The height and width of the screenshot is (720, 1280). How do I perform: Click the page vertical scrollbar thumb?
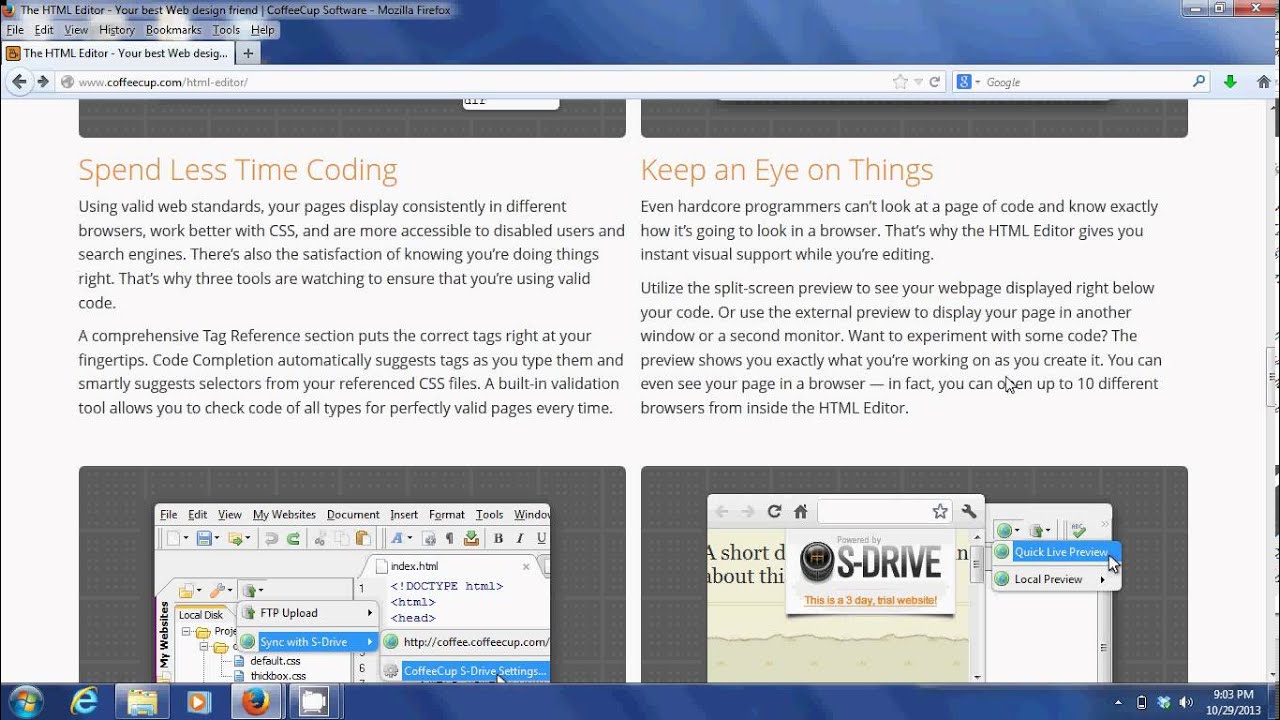(x=1272, y=376)
